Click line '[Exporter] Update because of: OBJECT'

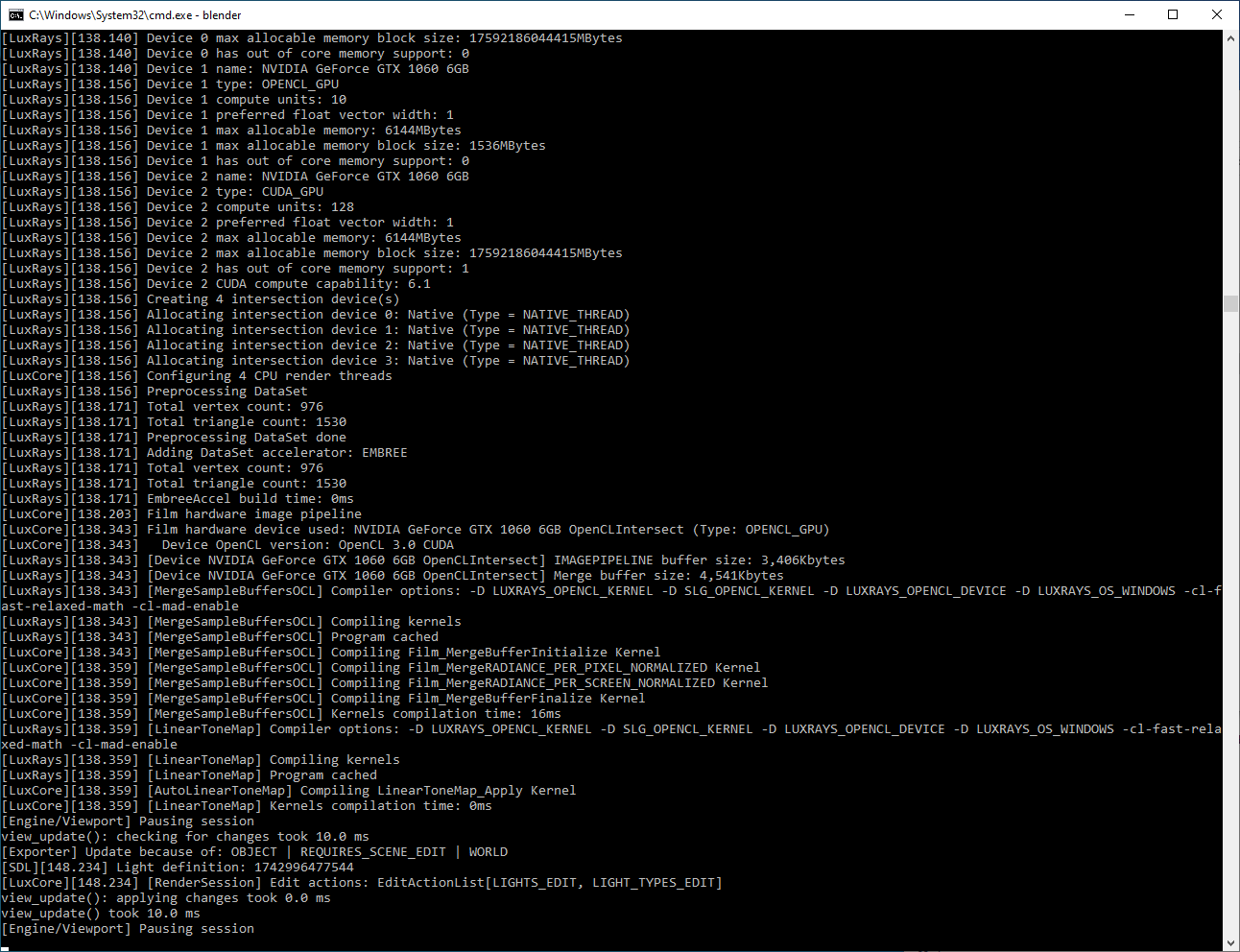coord(254,852)
